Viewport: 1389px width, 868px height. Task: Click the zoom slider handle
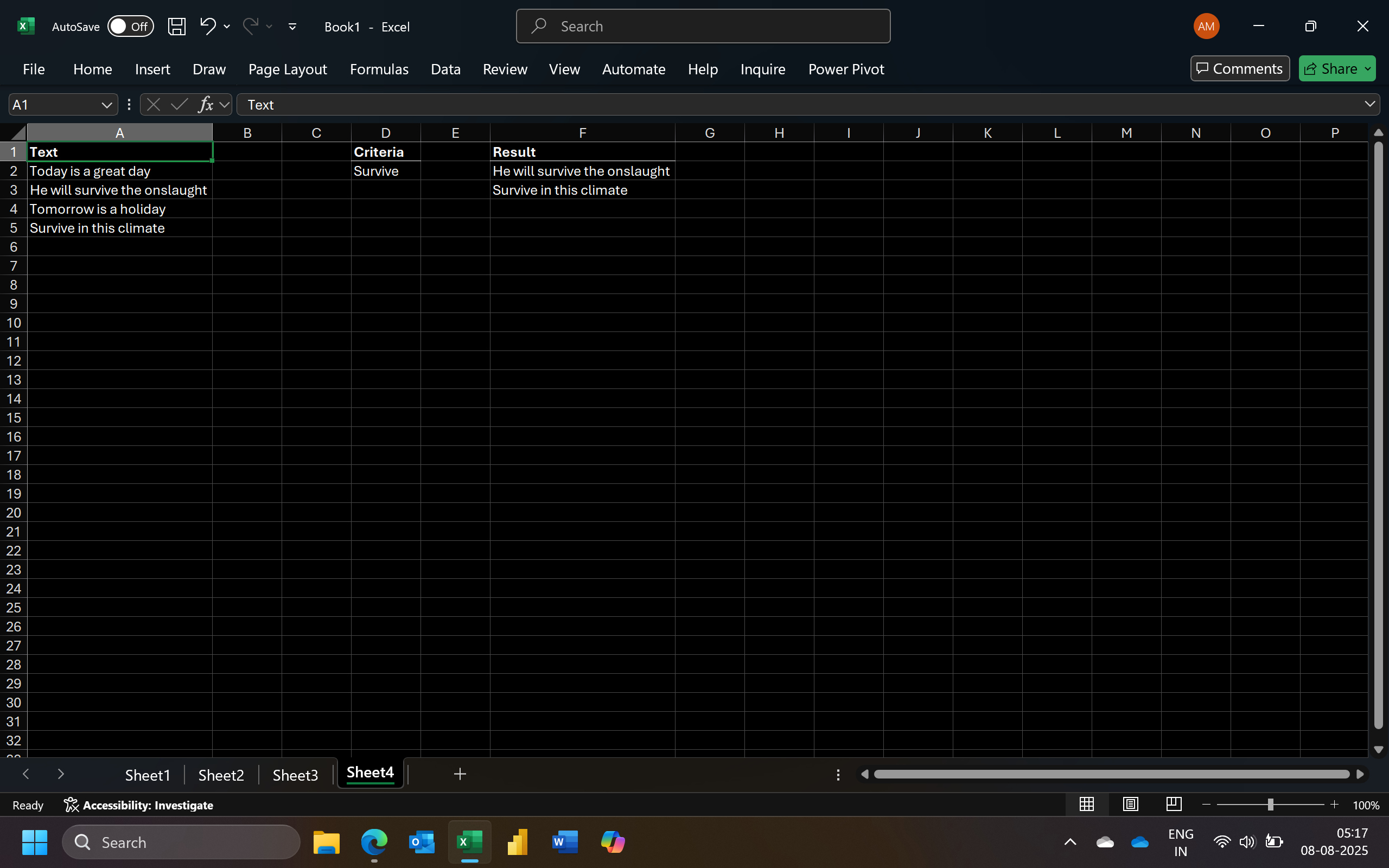click(1270, 805)
